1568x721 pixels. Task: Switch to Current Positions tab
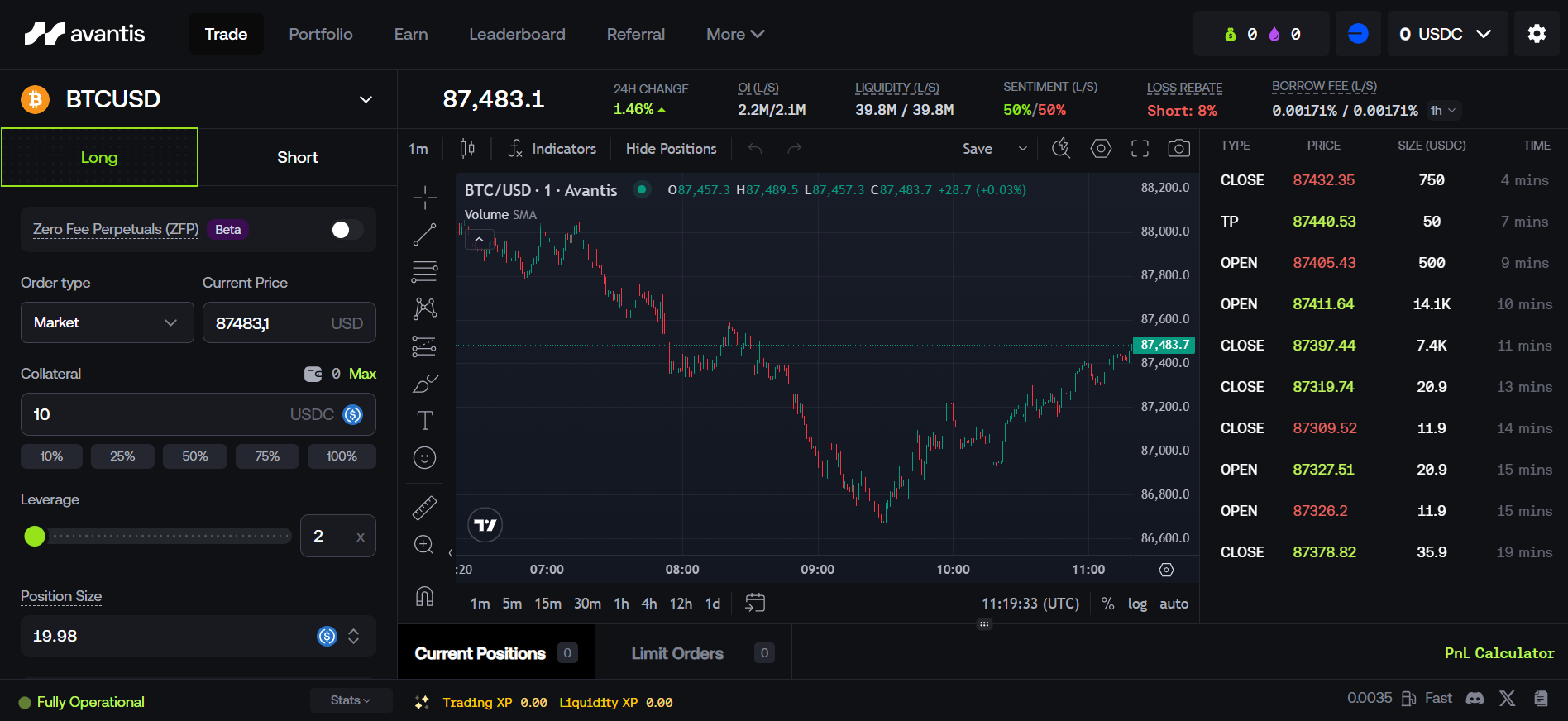click(x=496, y=652)
